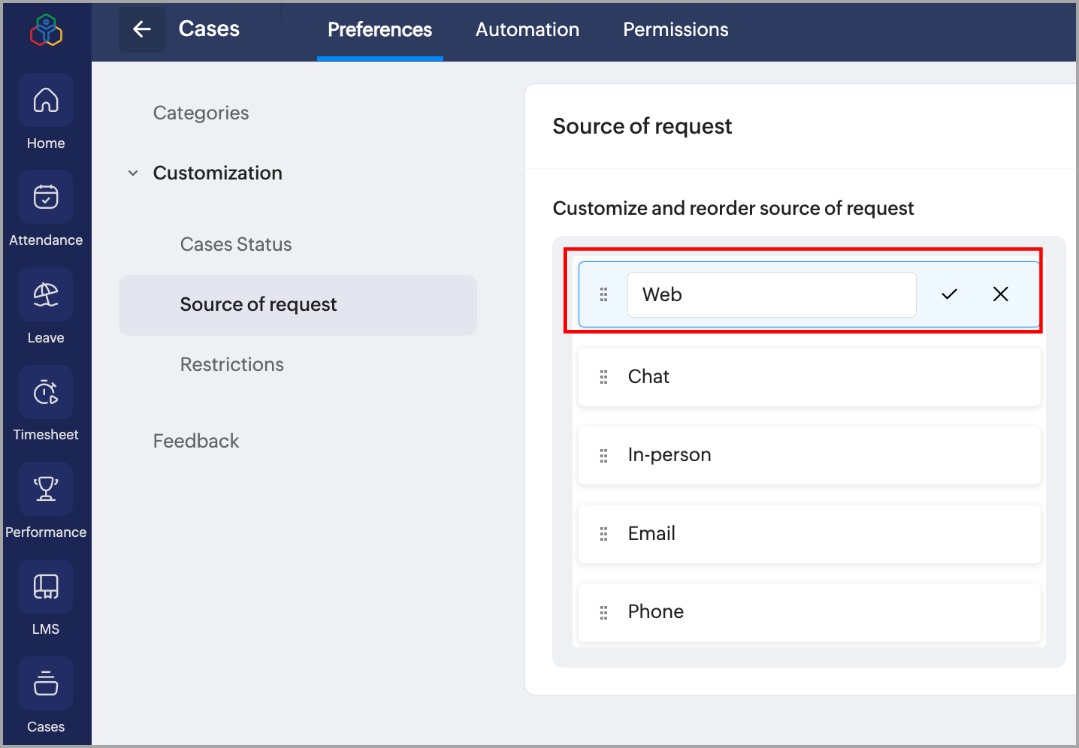Viewport: 1079px width, 748px height.
Task: Confirm the Web source edit with checkmark
Action: (949, 294)
